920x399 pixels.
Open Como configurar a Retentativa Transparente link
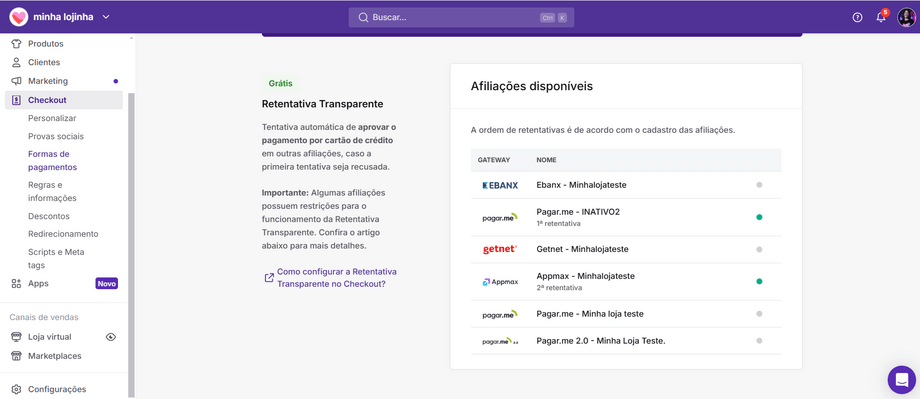[x=337, y=278]
